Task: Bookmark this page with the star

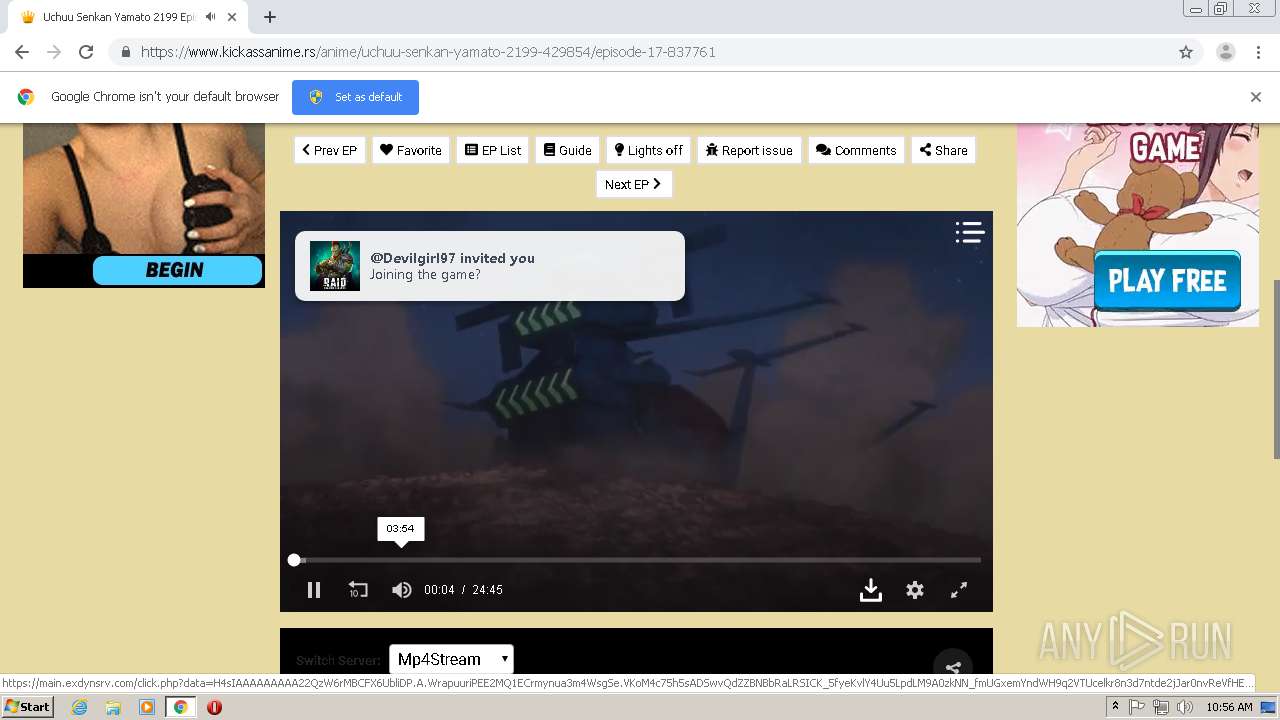Action: [x=1186, y=52]
